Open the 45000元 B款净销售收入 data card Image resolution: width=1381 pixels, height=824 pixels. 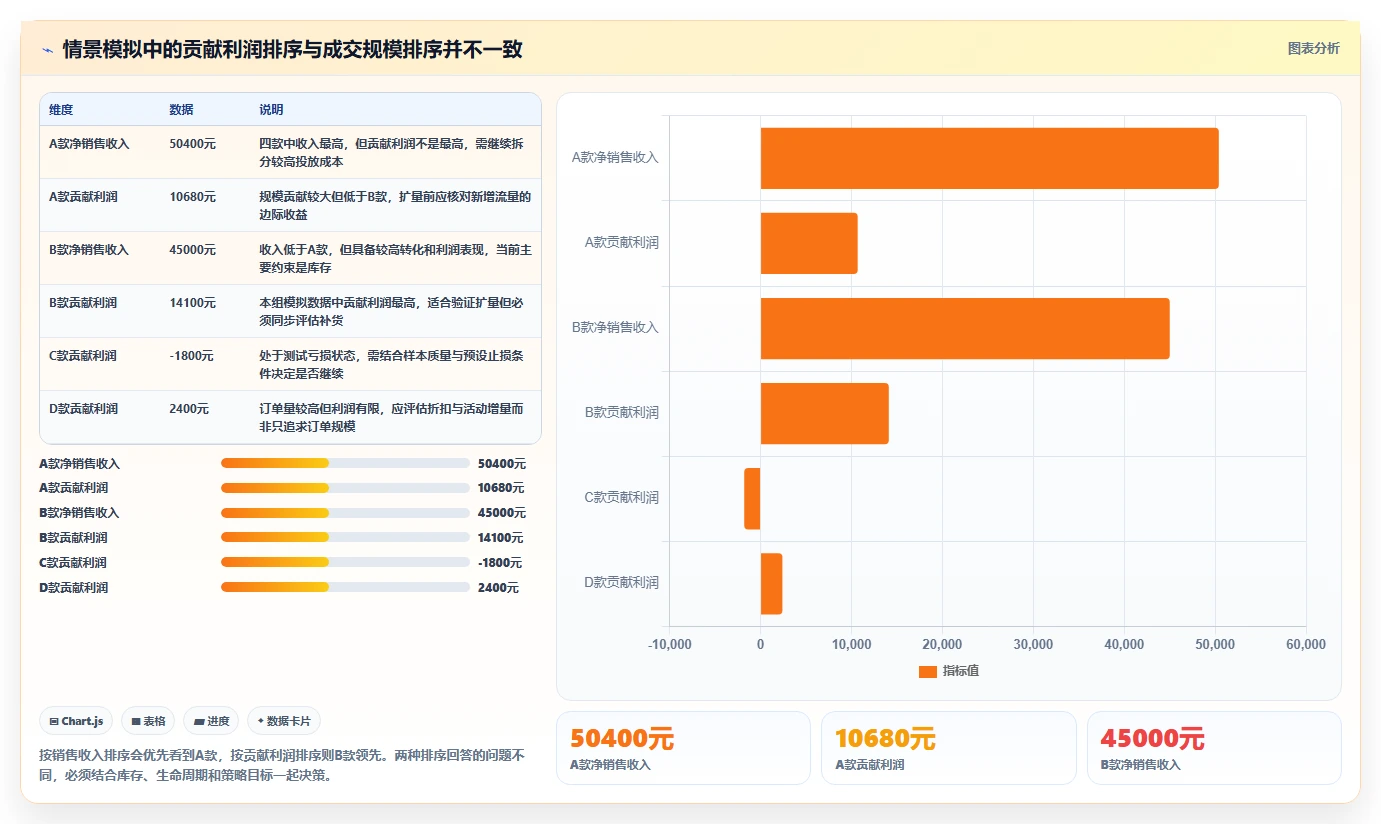point(1214,748)
